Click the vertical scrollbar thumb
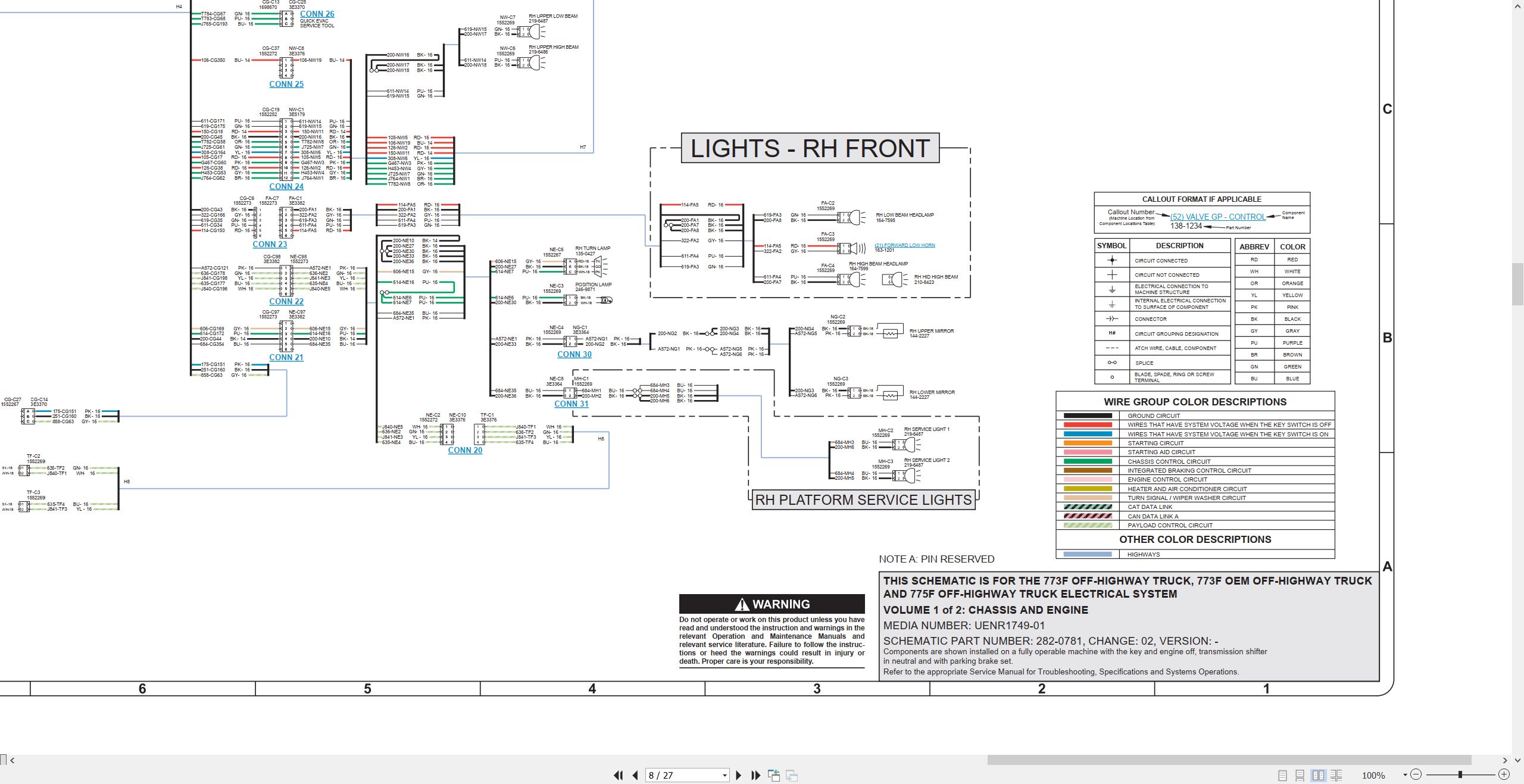 1518,284
